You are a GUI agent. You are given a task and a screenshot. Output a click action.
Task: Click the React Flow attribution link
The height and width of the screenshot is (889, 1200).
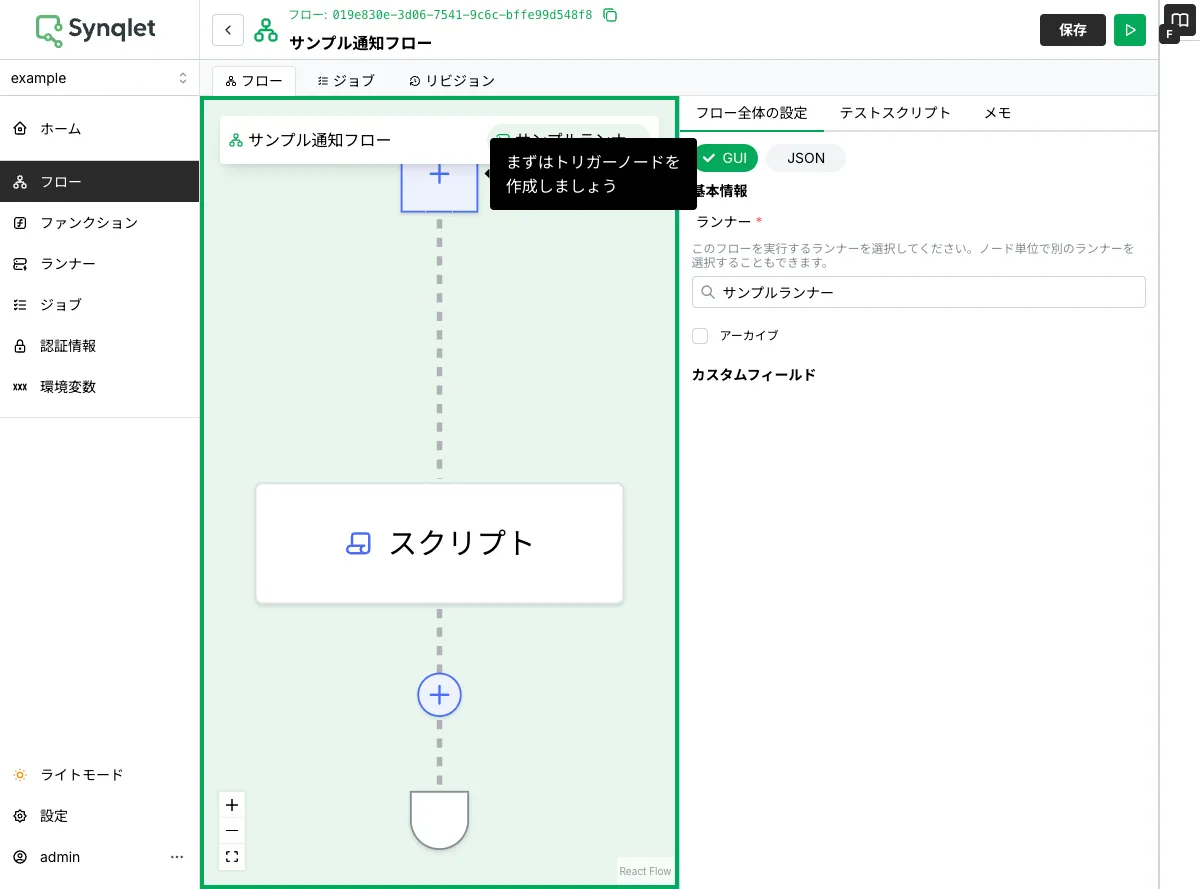645,871
